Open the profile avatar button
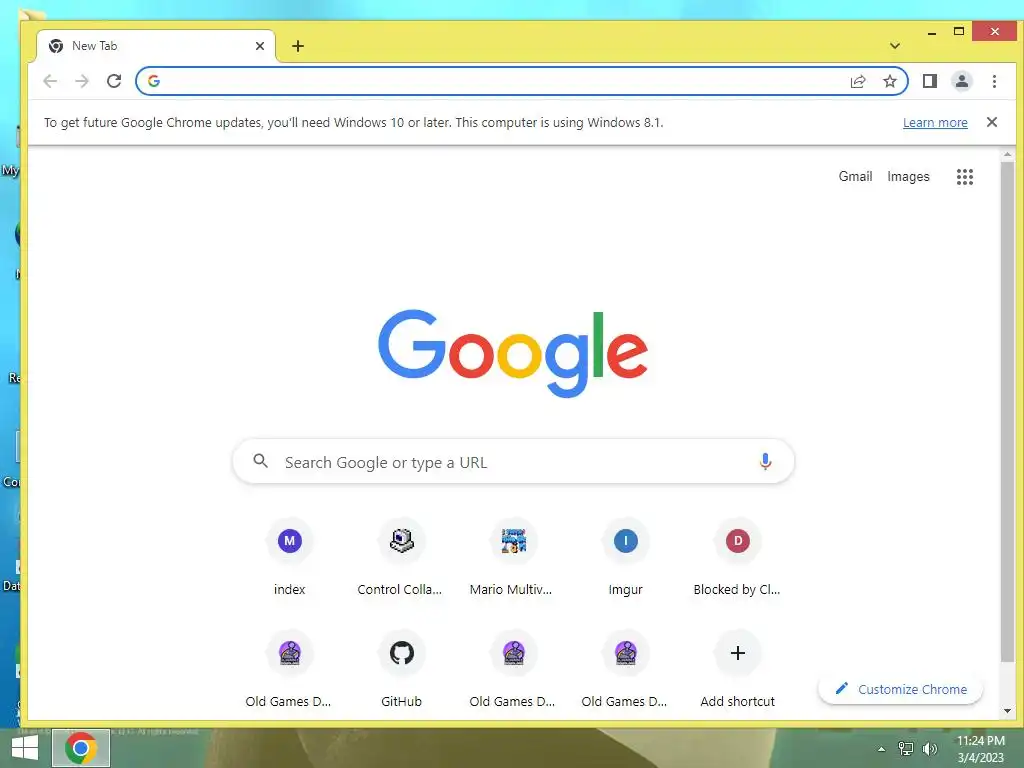1024x768 pixels. pos(962,81)
